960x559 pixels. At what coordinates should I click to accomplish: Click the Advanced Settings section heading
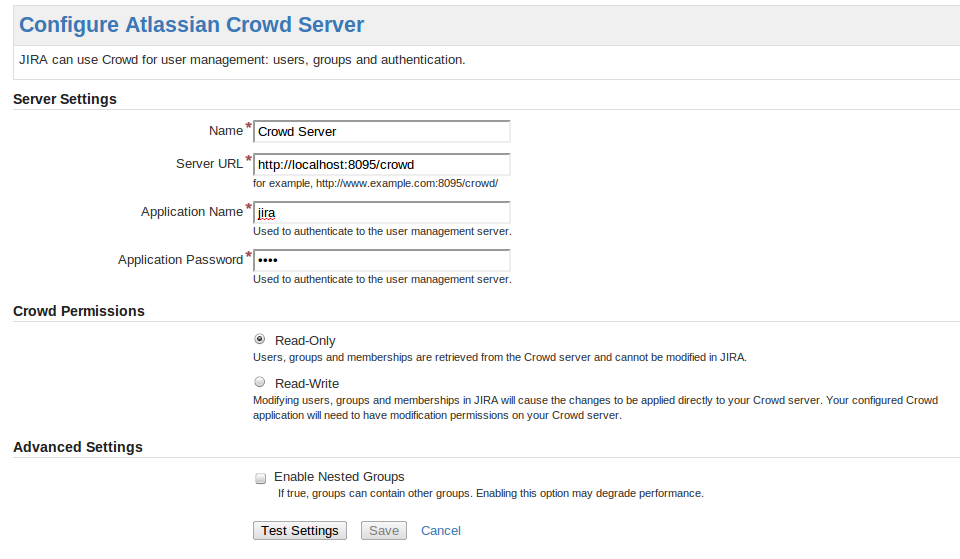pos(78,447)
